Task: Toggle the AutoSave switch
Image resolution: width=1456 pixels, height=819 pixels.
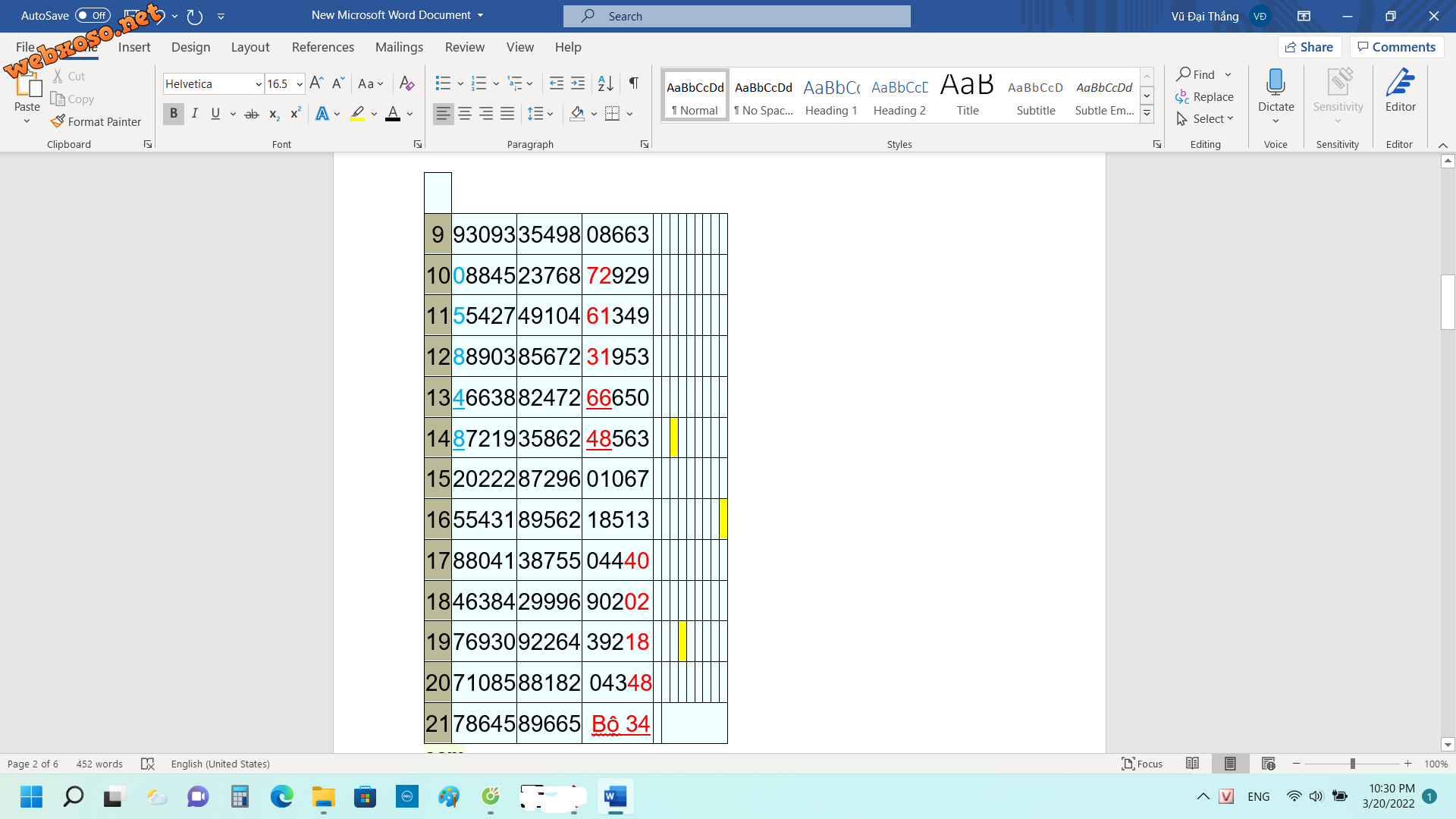Action: (x=93, y=15)
